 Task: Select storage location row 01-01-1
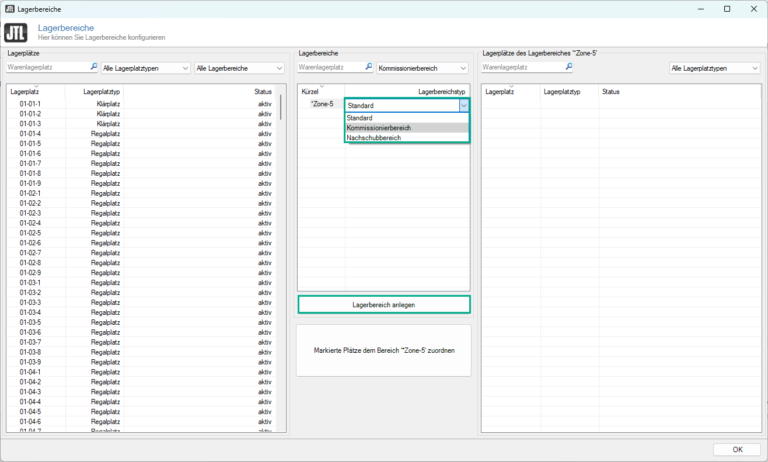coord(30,104)
